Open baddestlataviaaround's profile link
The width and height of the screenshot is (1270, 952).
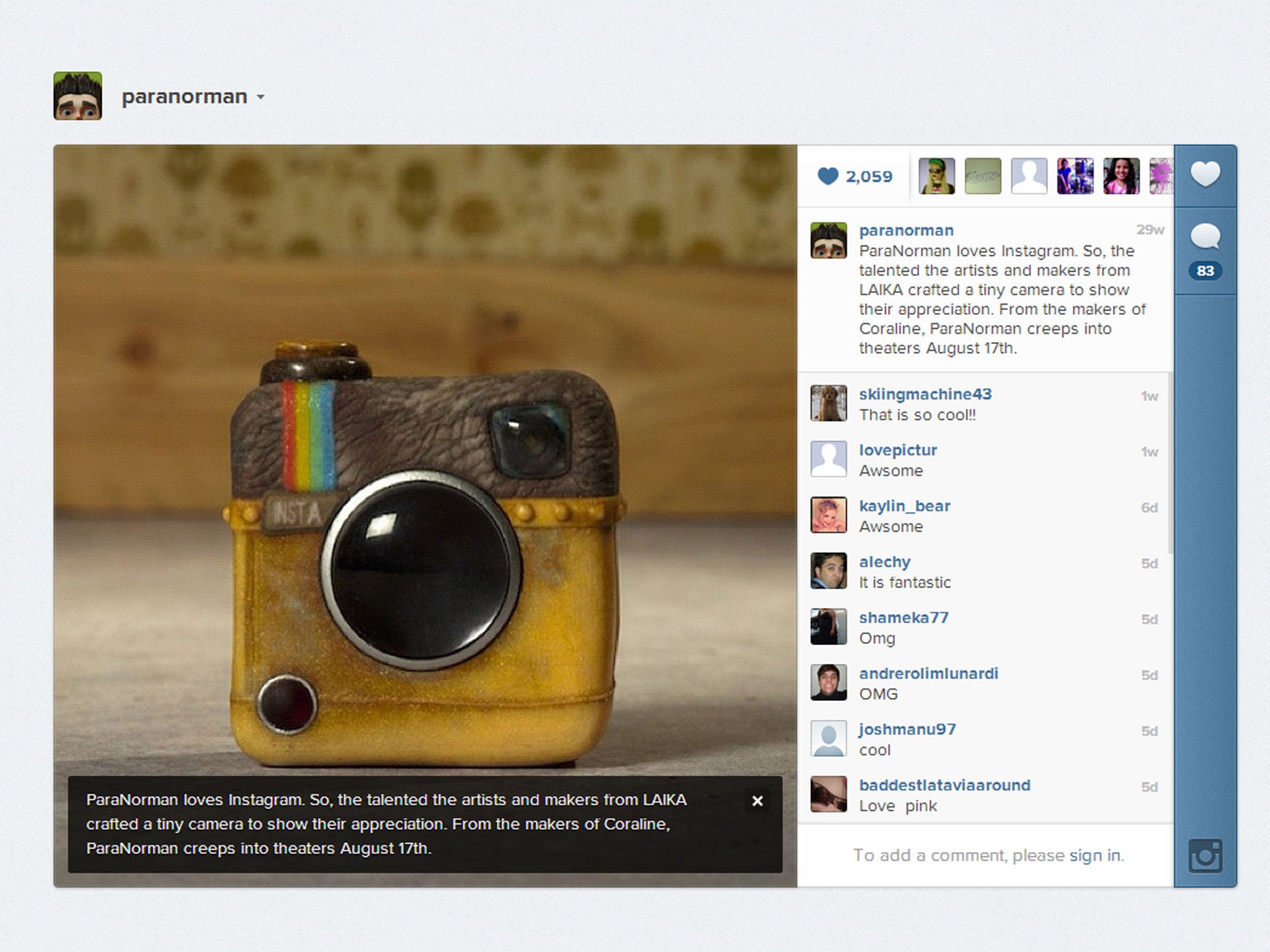(944, 785)
